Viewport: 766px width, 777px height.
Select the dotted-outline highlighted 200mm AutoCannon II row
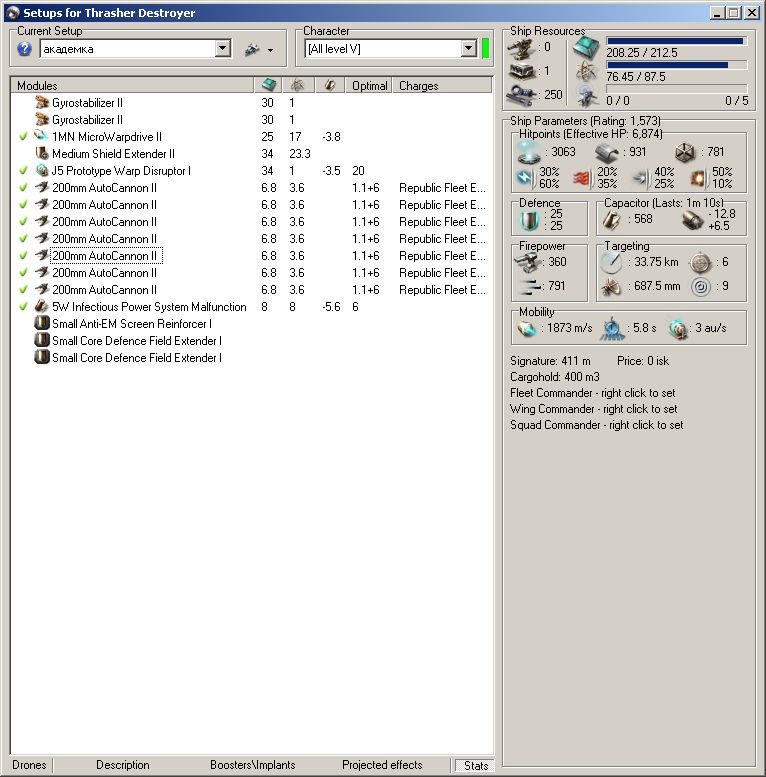coord(251,256)
